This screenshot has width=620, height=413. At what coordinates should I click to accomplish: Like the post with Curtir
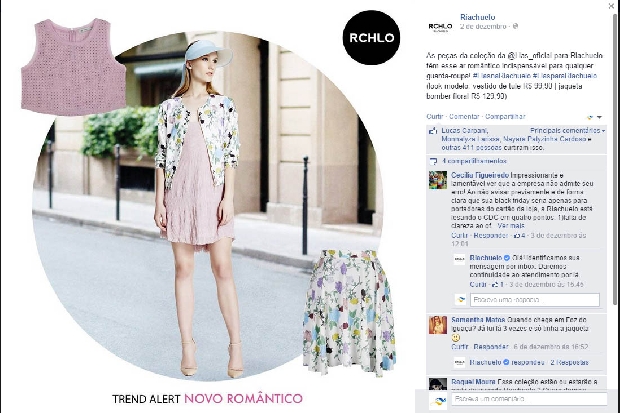point(435,116)
